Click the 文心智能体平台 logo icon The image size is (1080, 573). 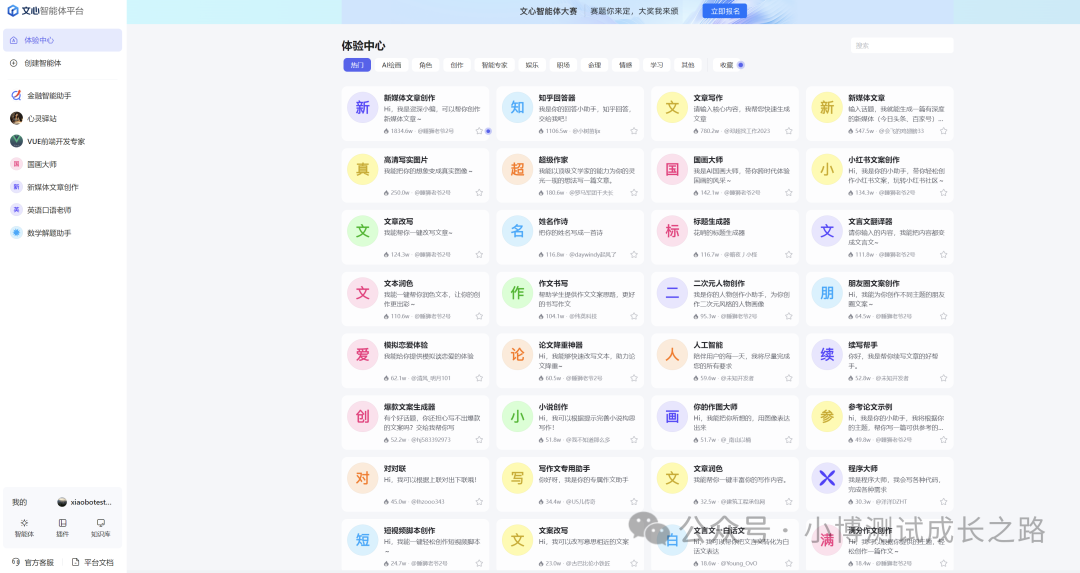tap(13, 11)
